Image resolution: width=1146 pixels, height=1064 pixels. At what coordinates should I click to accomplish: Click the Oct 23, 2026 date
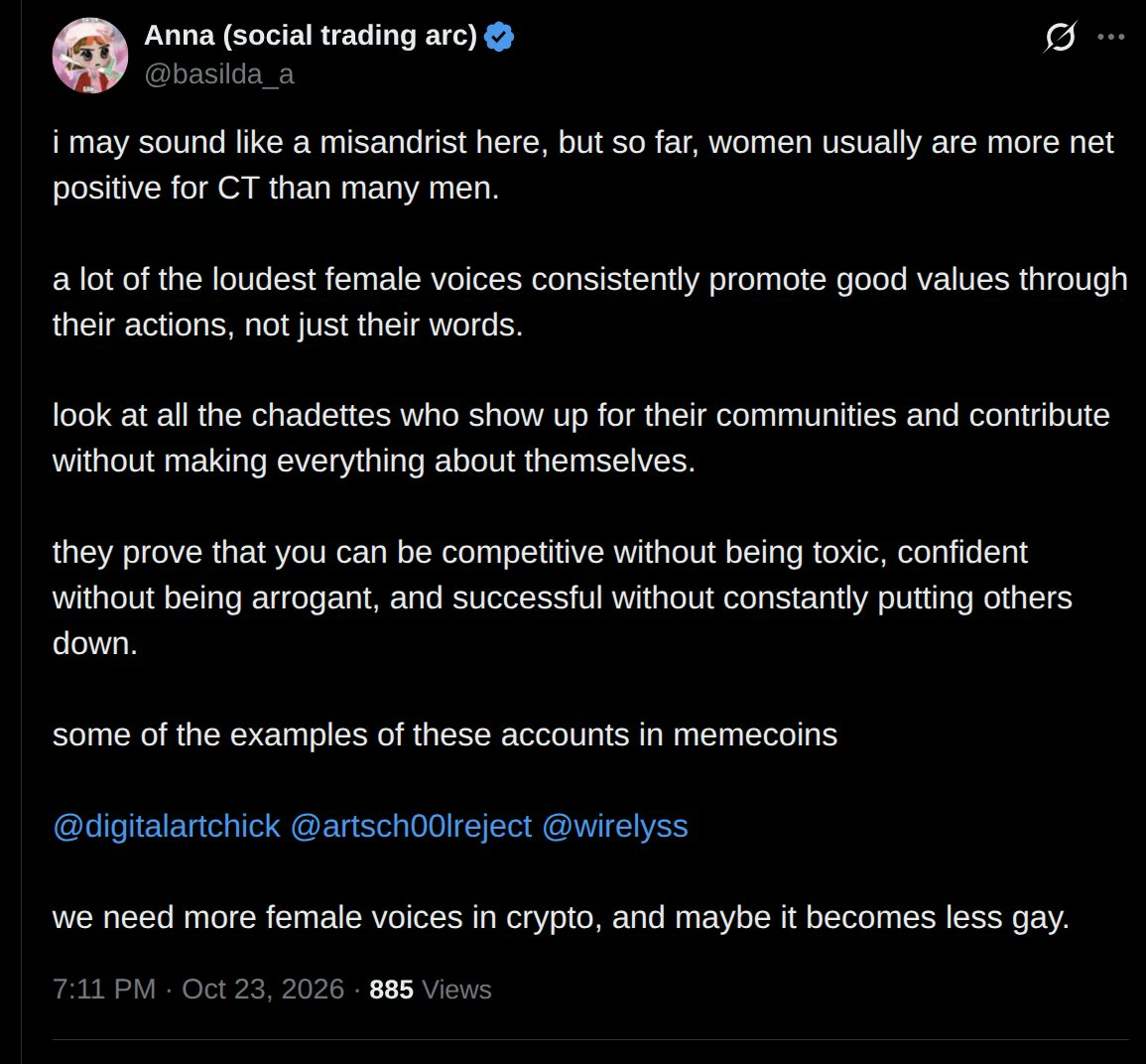pyautogui.click(x=263, y=990)
